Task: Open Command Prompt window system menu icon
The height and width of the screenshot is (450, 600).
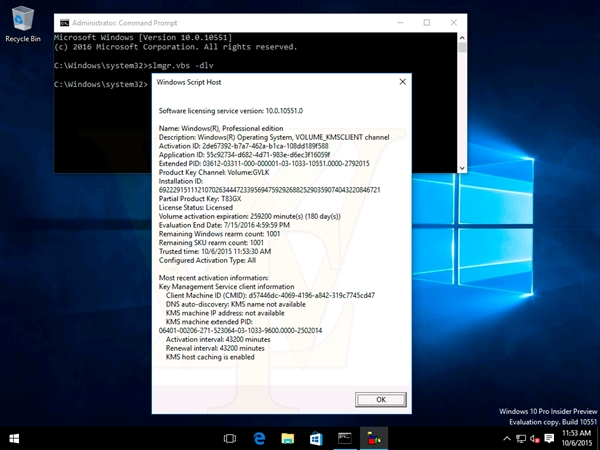Action: pos(65,21)
